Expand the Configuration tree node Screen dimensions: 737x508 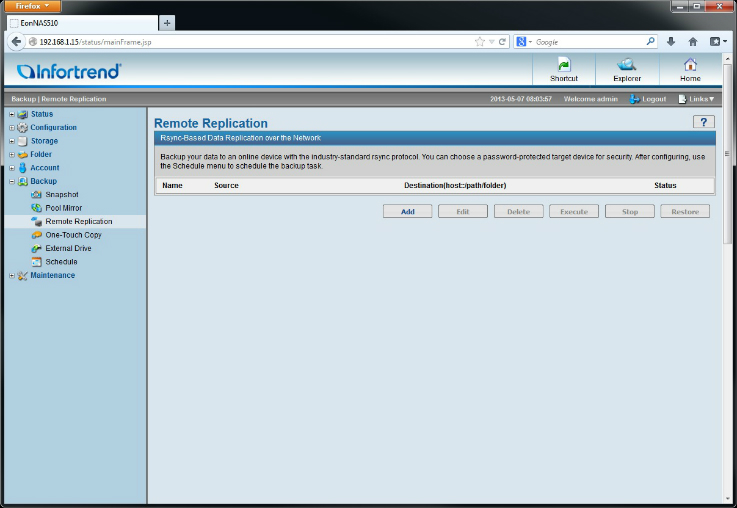click(x=12, y=127)
